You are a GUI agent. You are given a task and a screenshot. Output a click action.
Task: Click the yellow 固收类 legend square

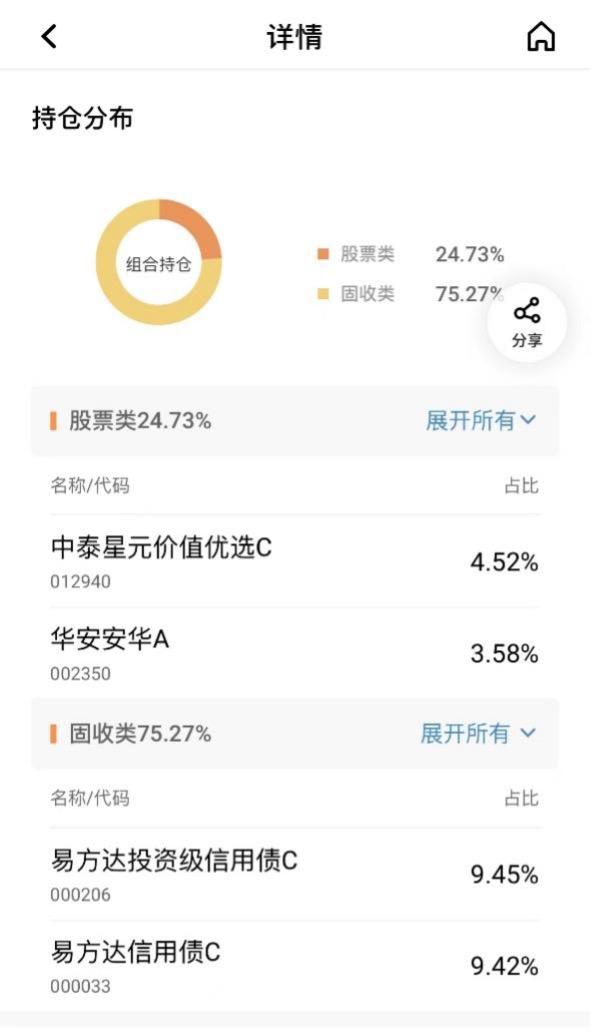(x=323, y=294)
